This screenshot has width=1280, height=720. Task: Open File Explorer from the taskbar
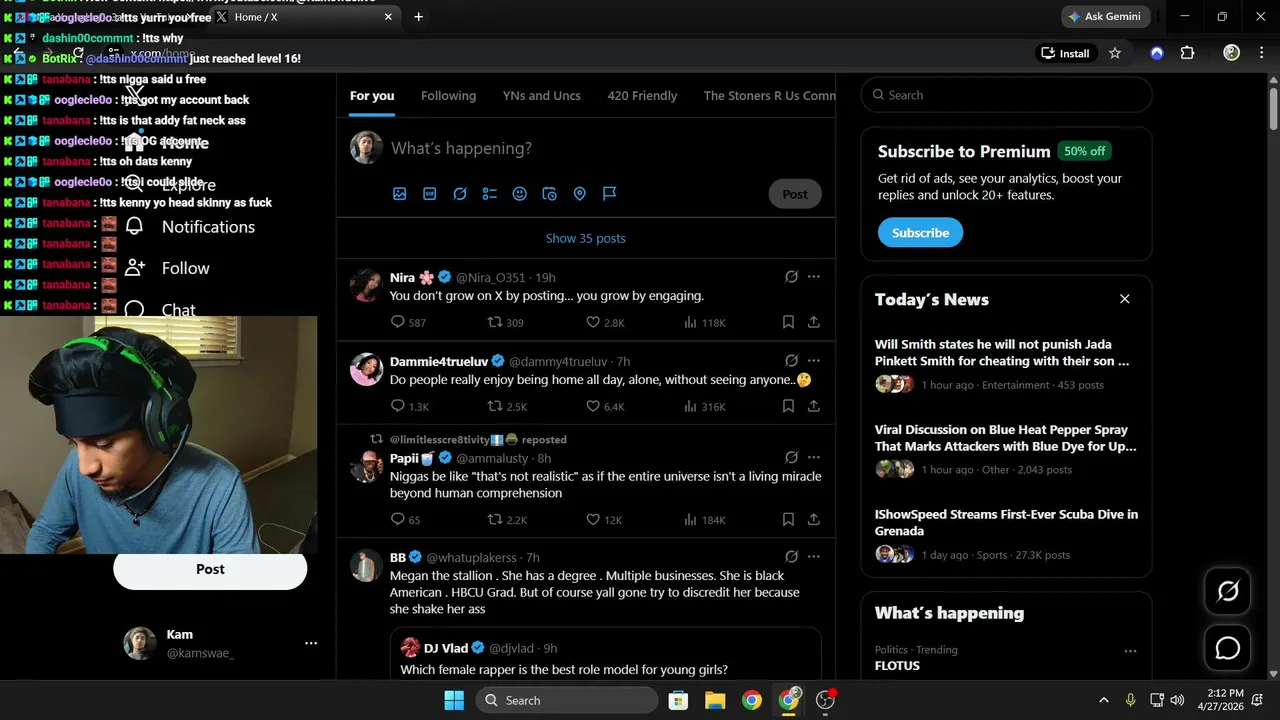pos(715,700)
